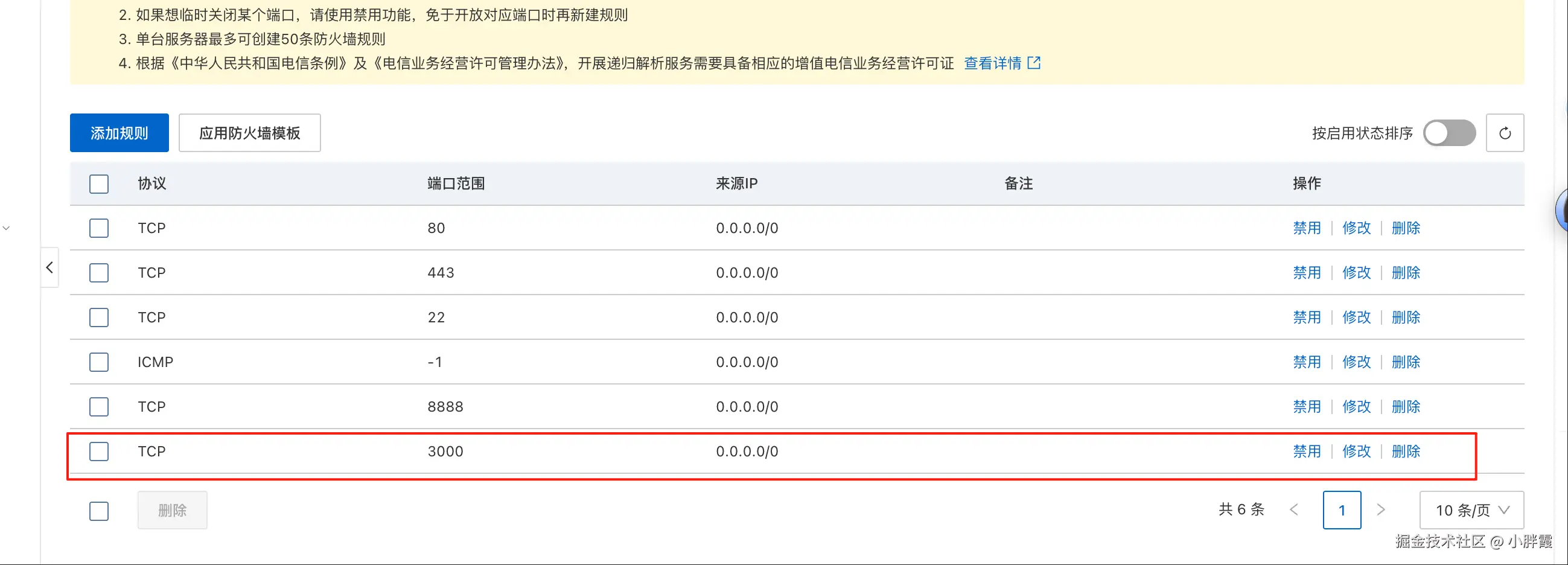
Task: Toggle 按启用状态排序 switch
Action: pyautogui.click(x=1448, y=133)
